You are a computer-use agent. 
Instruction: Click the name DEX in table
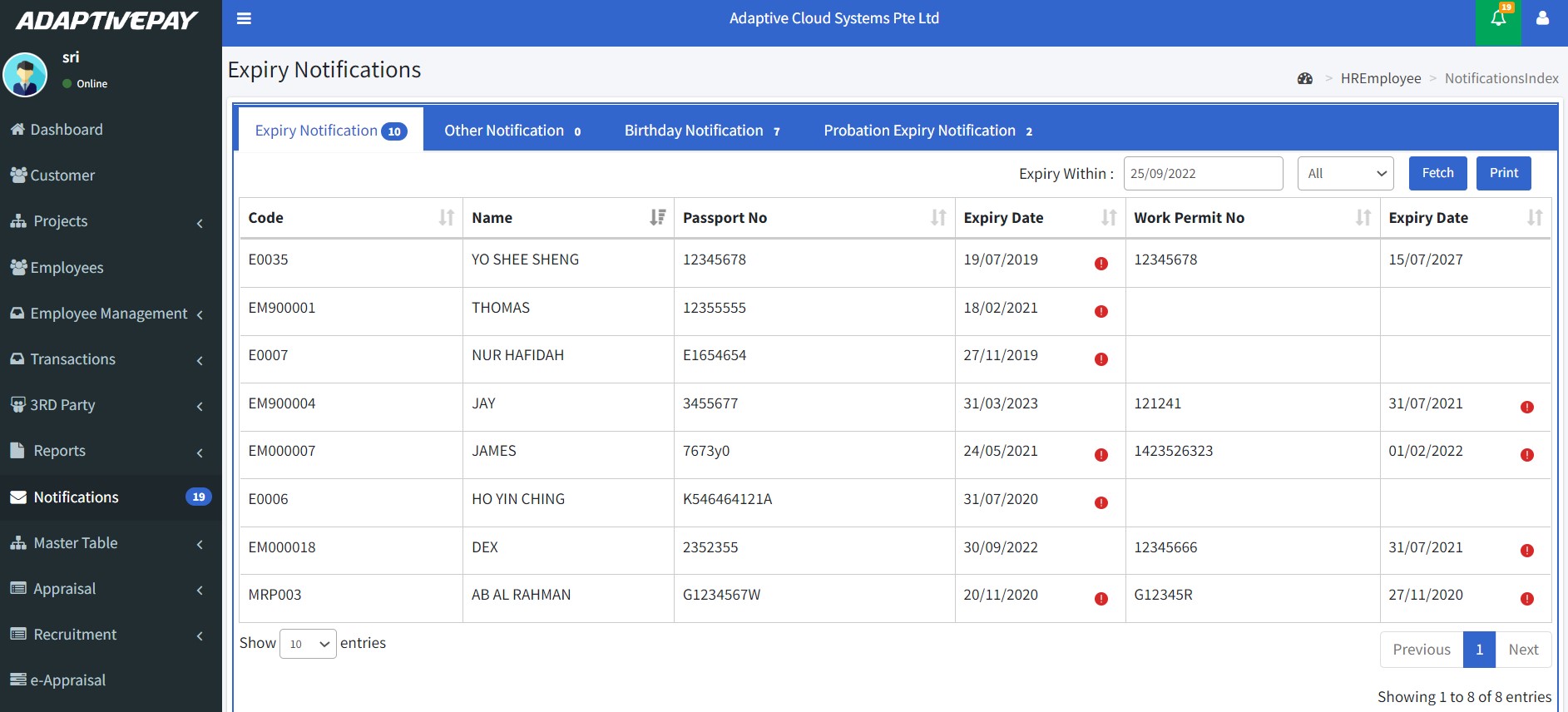(485, 547)
